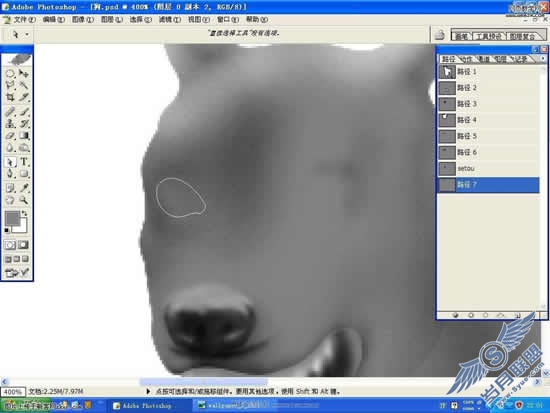Swap foreground and background colors
The image size is (550, 413).
coord(25,213)
